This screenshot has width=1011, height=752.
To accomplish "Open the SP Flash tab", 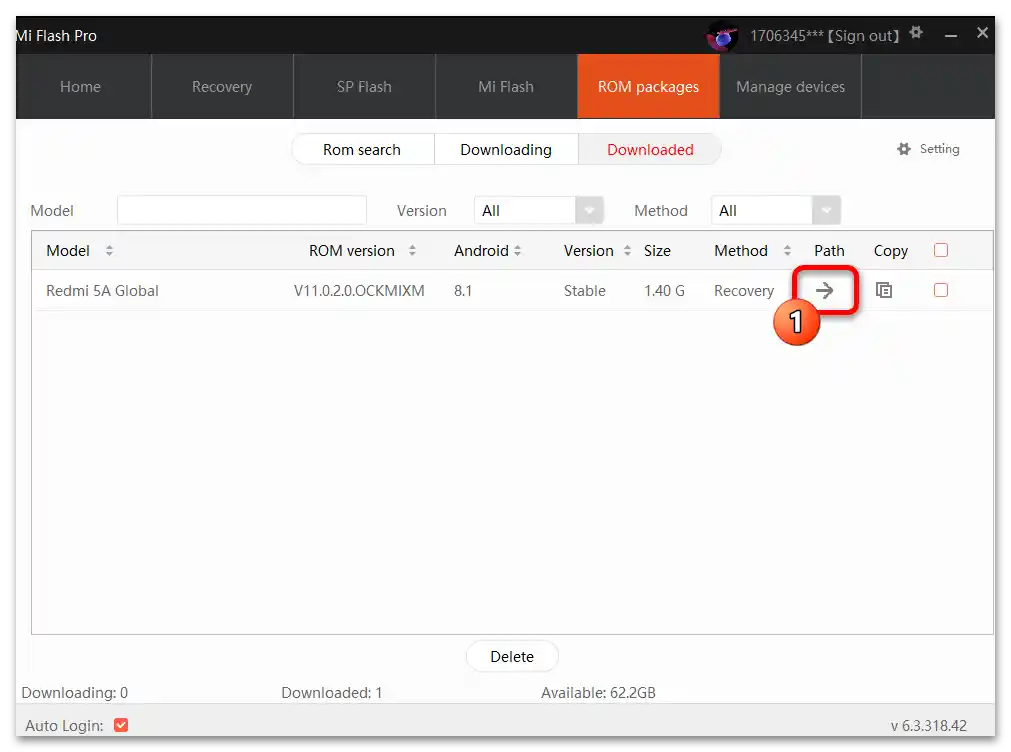I will click(x=364, y=86).
